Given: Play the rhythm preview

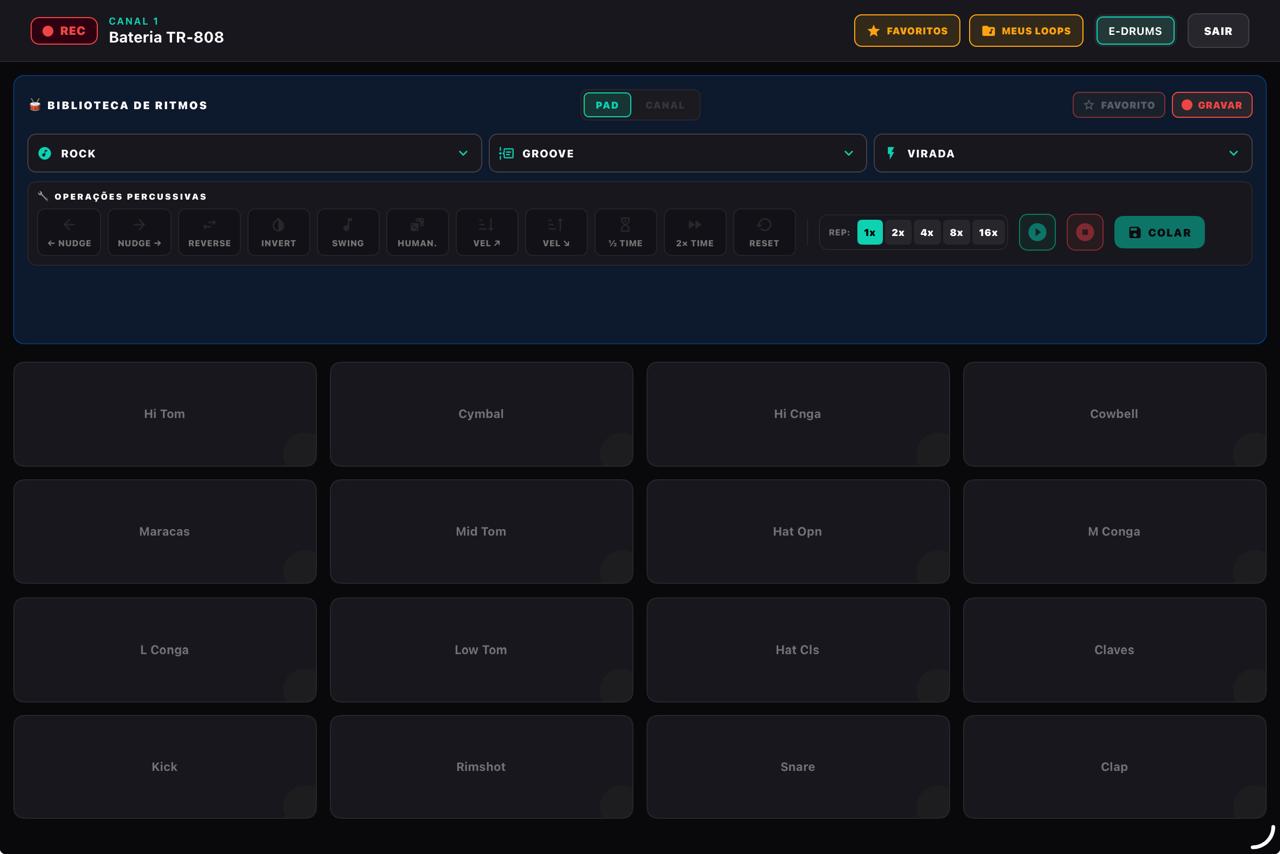Looking at the screenshot, I should coord(1037,232).
